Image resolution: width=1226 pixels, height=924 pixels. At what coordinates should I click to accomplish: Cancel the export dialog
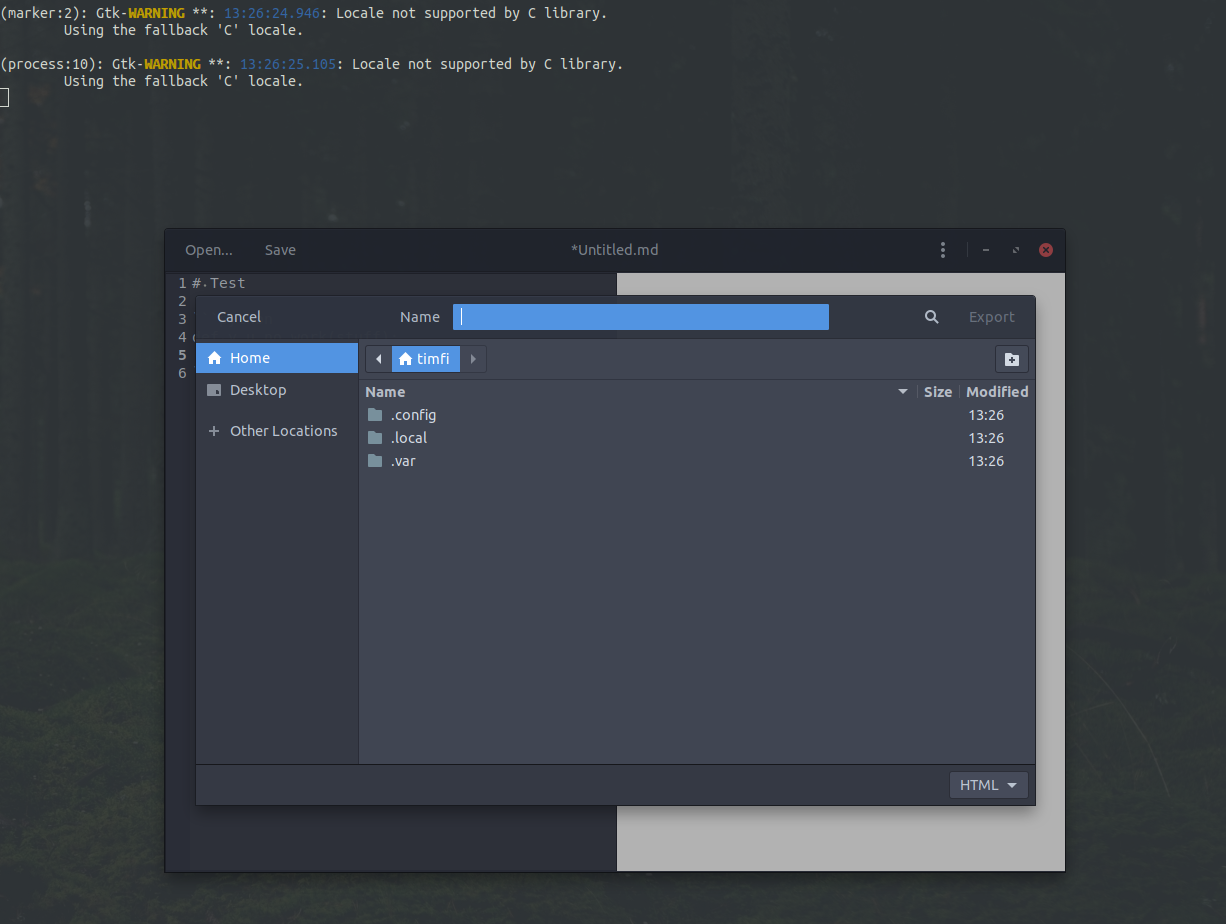(239, 317)
